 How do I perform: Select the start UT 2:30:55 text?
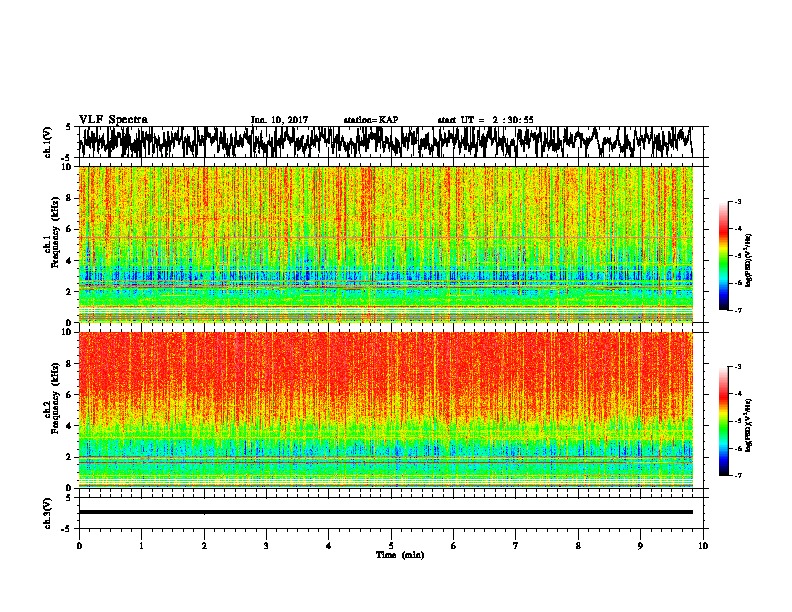click(485, 120)
